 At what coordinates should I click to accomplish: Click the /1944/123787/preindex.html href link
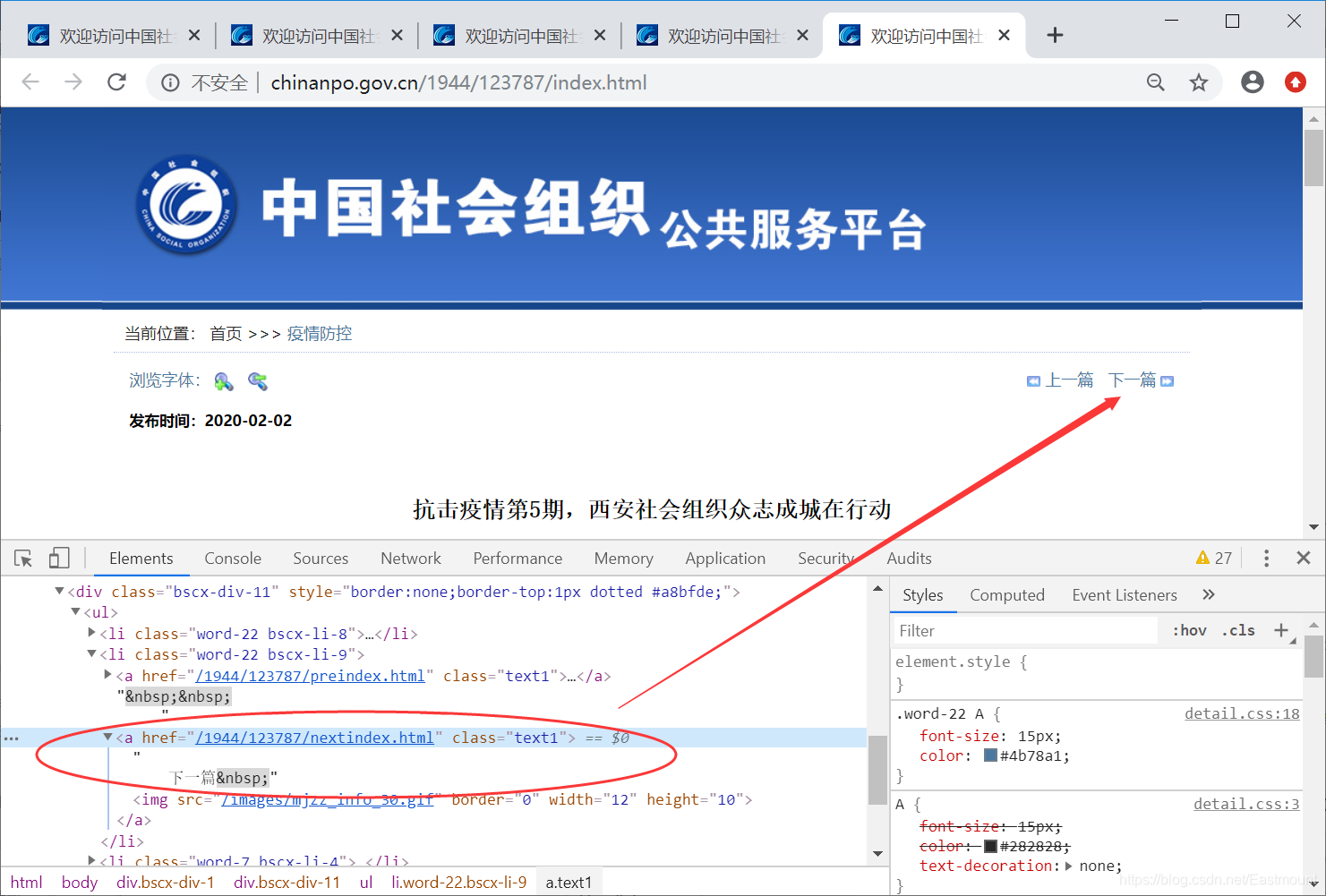310,676
